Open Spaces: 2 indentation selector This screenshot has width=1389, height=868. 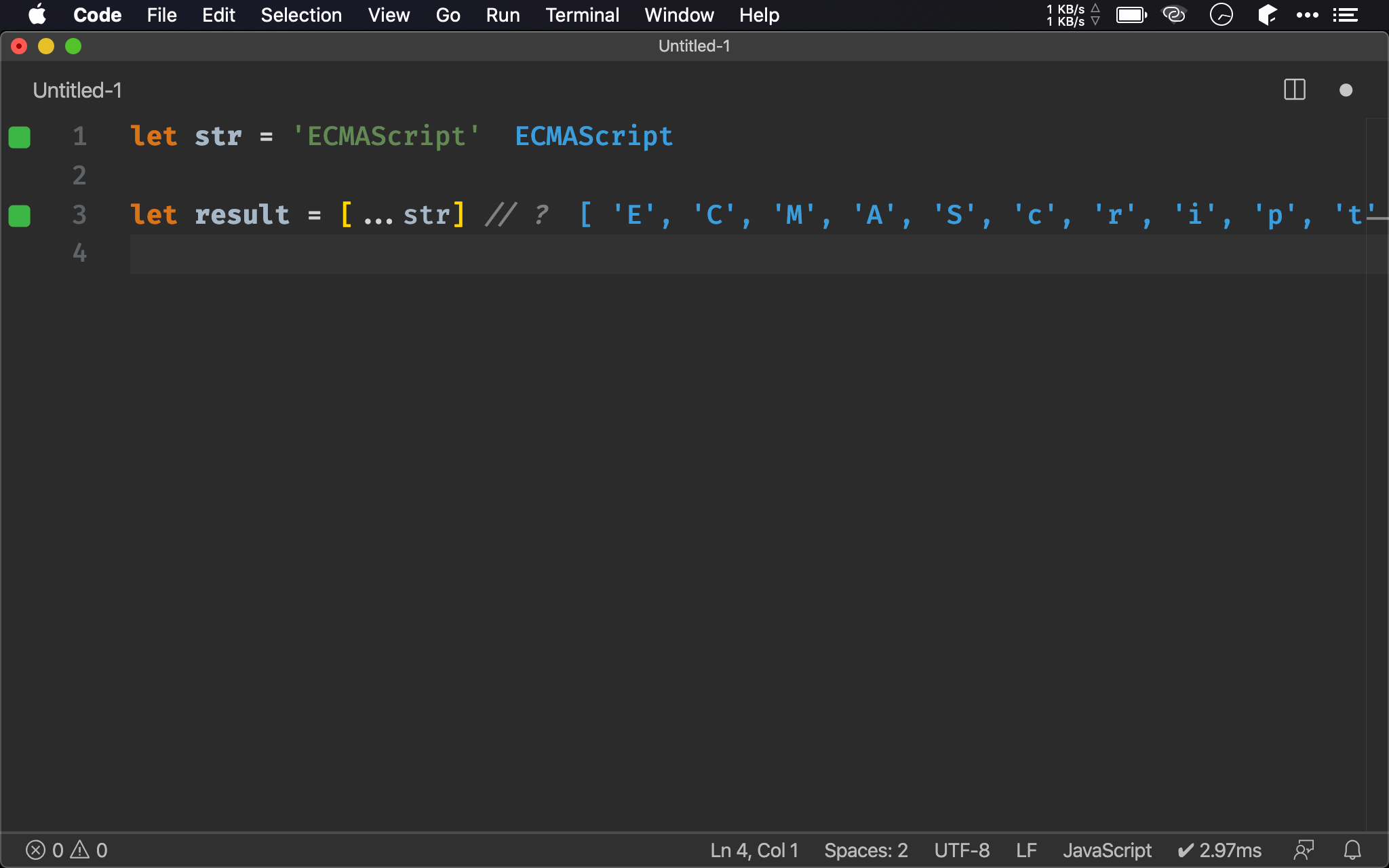[865, 850]
